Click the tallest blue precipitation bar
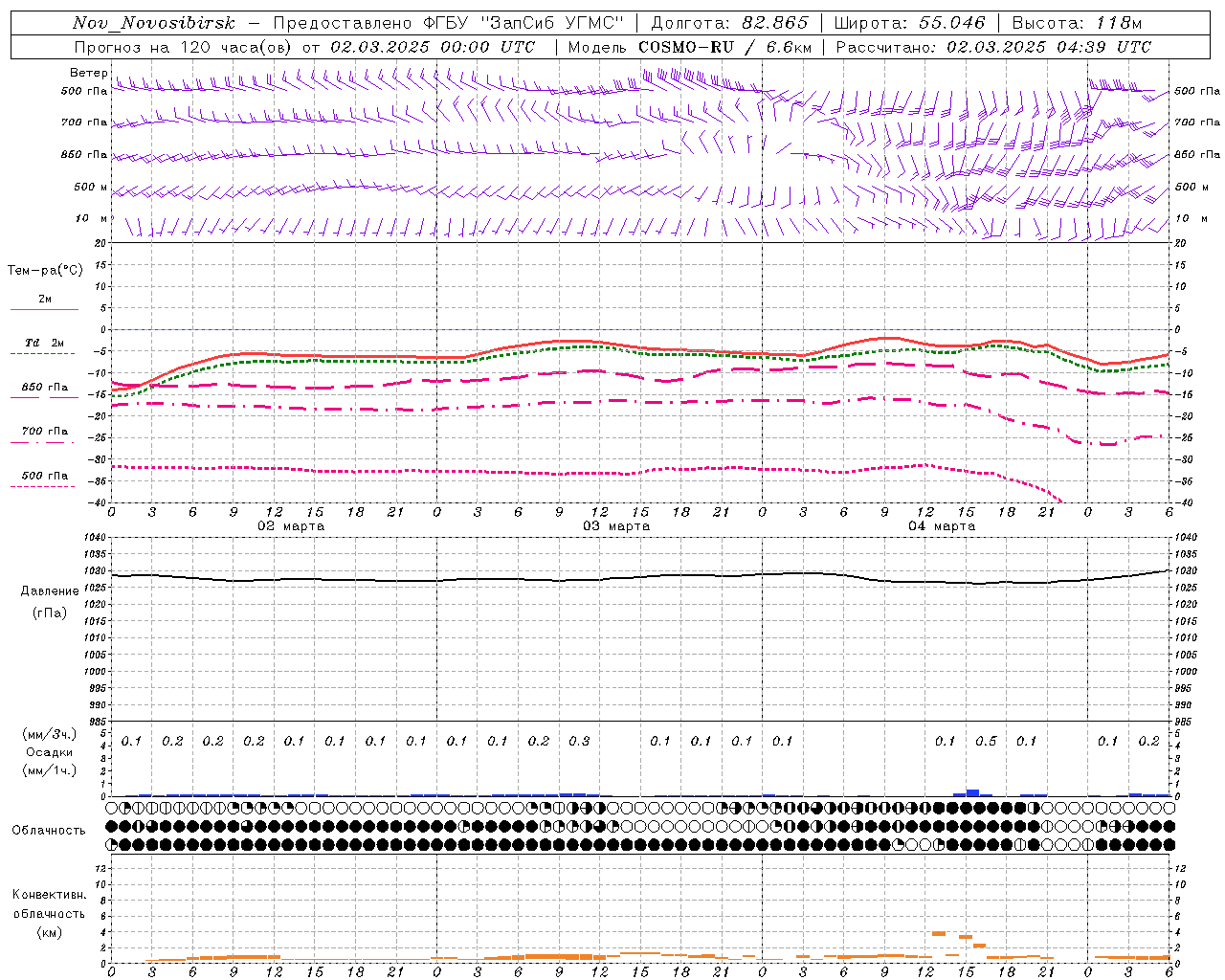This screenshot has height=980, width=1225. 972,792
